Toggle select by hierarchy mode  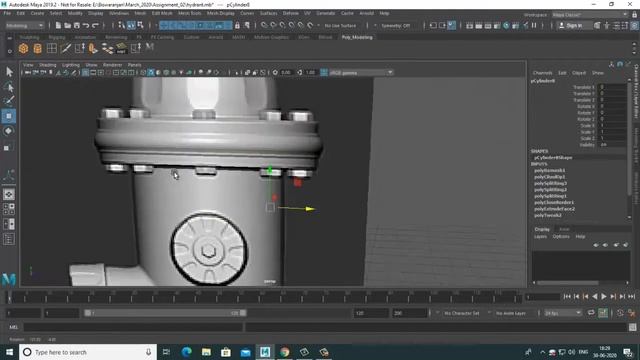click(122, 25)
